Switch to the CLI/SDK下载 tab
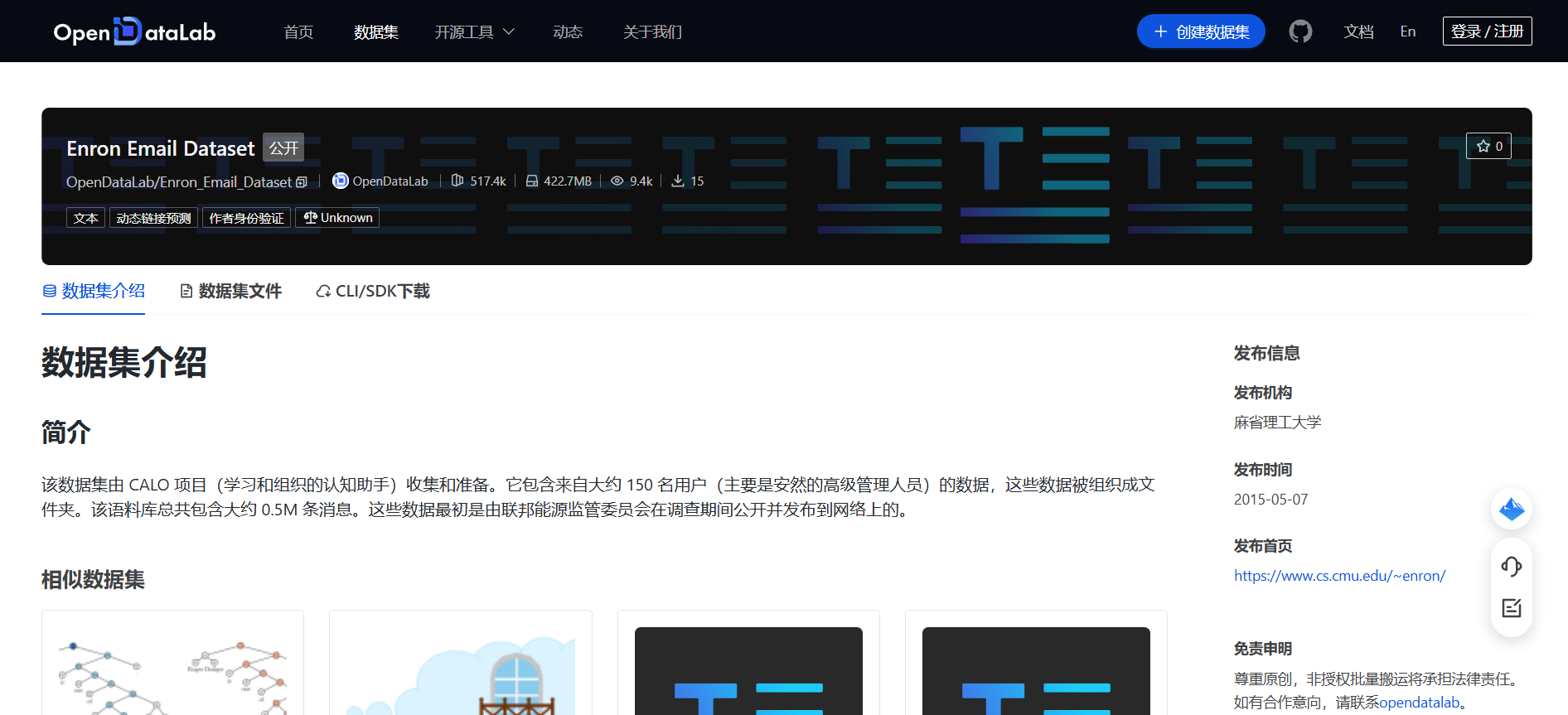 pos(373,291)
